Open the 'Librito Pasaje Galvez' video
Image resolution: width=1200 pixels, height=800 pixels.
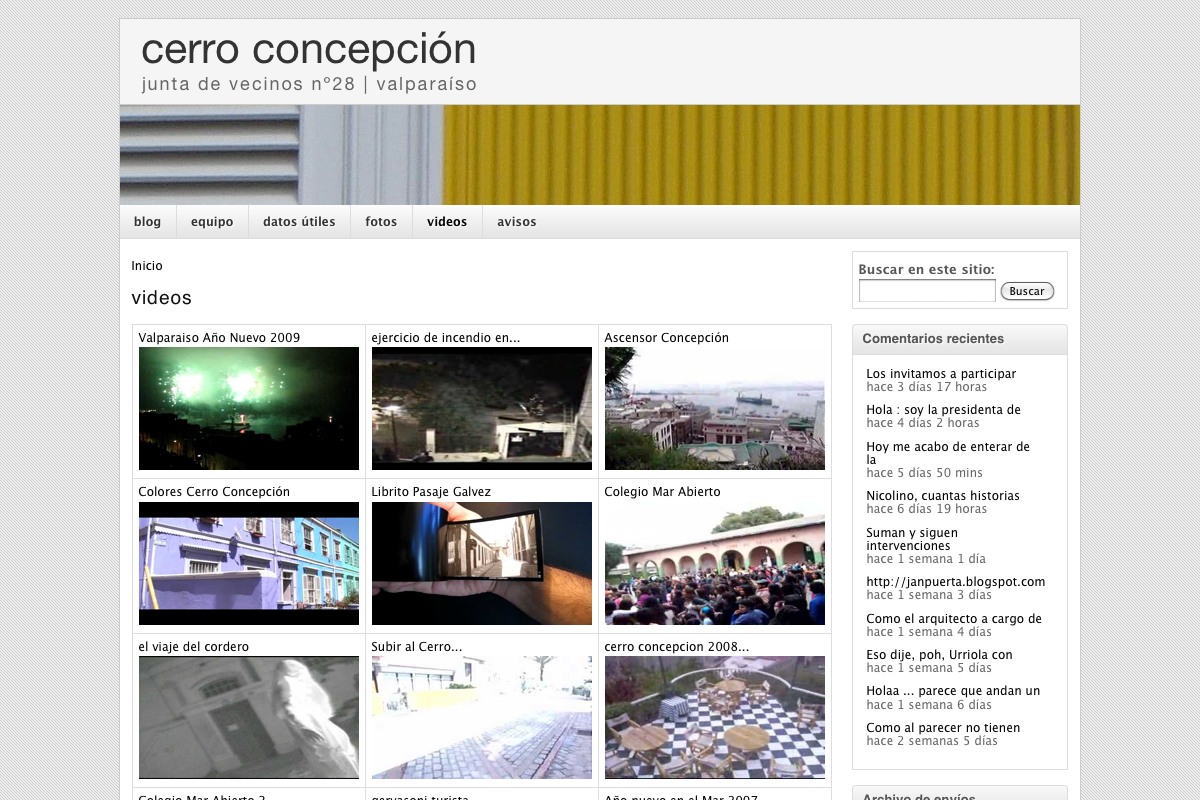[481, 563]
